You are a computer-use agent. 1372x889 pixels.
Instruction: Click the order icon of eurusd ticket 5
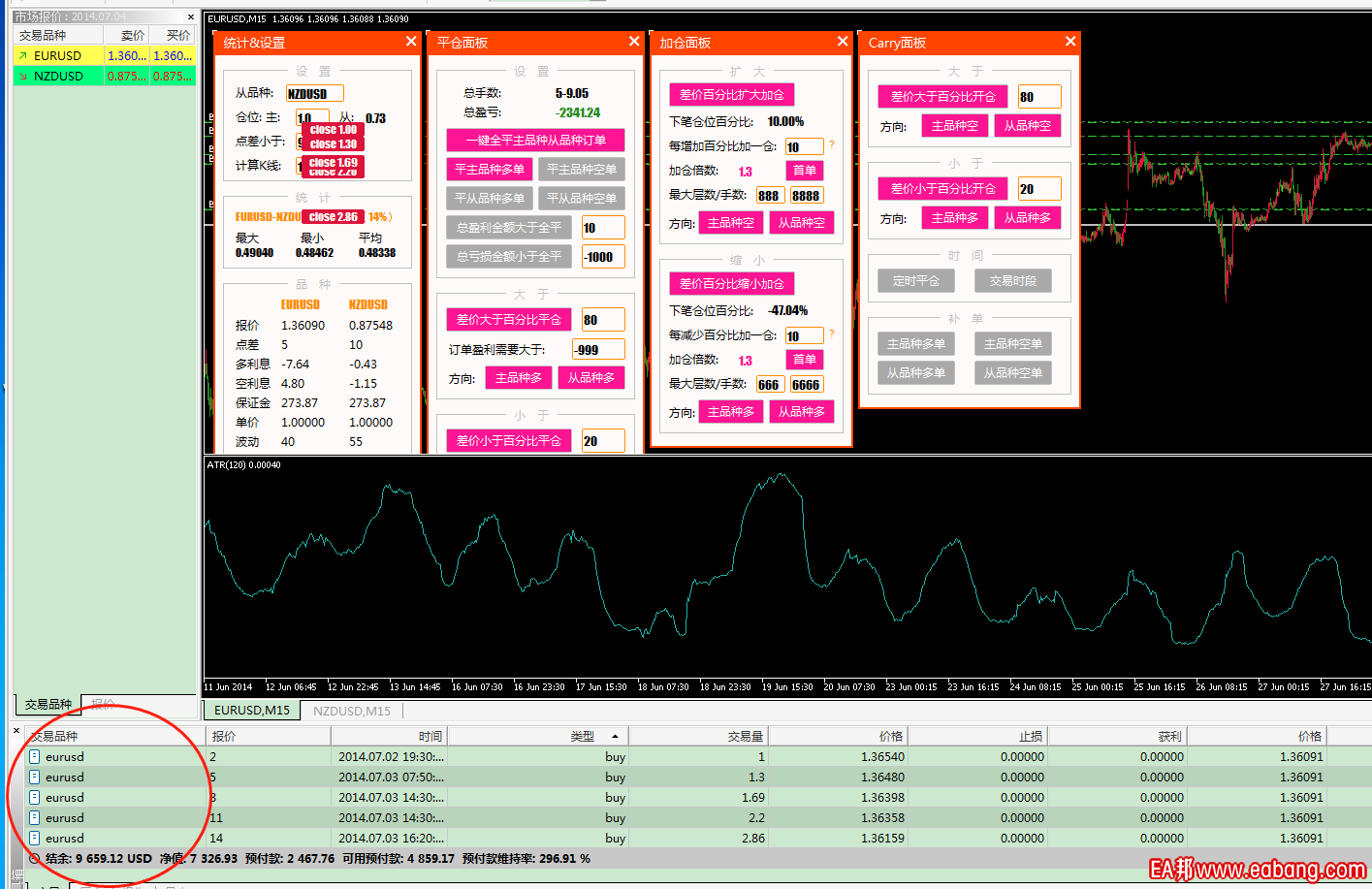pyautogui.click(x=35, y=777)
